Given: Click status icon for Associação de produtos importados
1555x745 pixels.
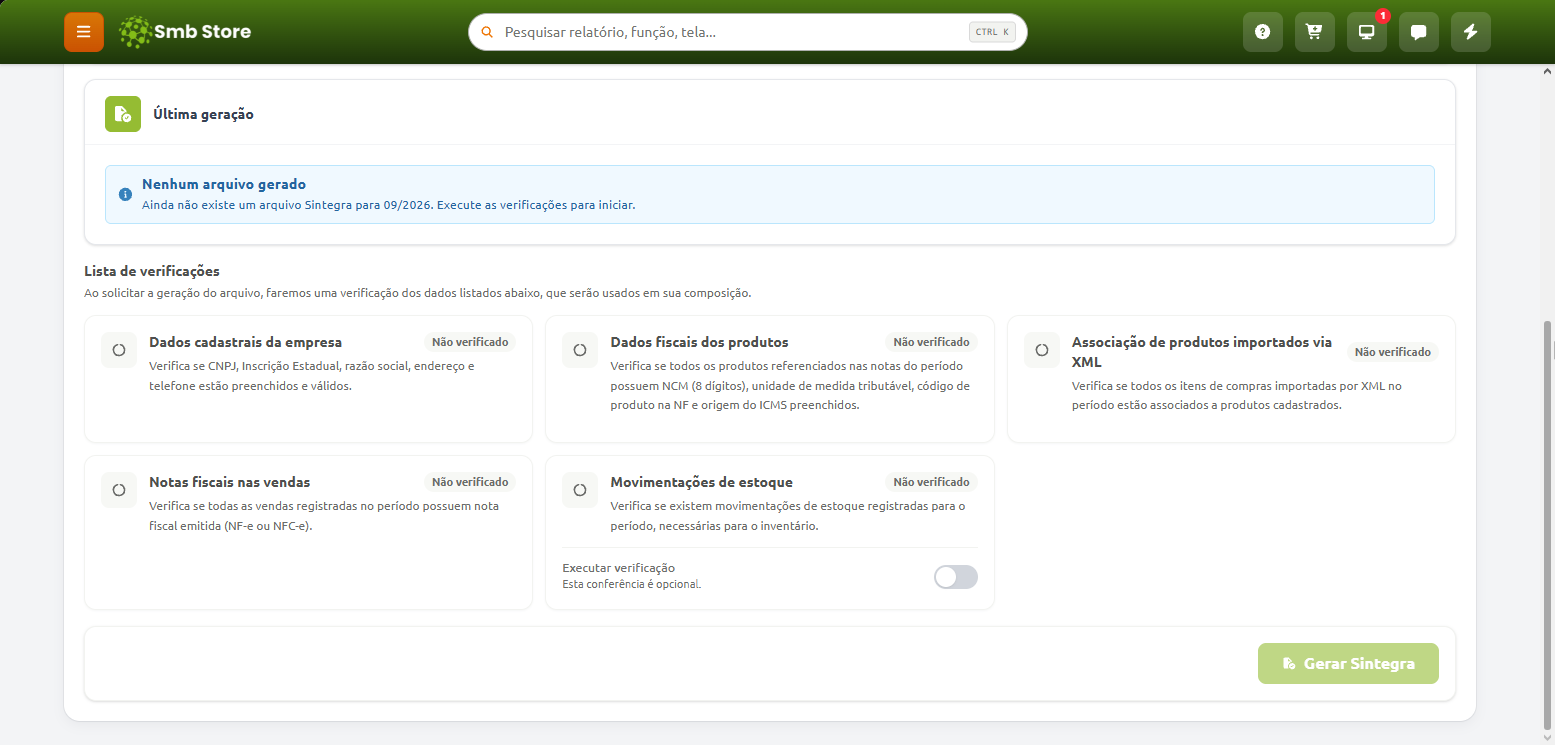Looking at the screenshot, I should coord(1042,350).
